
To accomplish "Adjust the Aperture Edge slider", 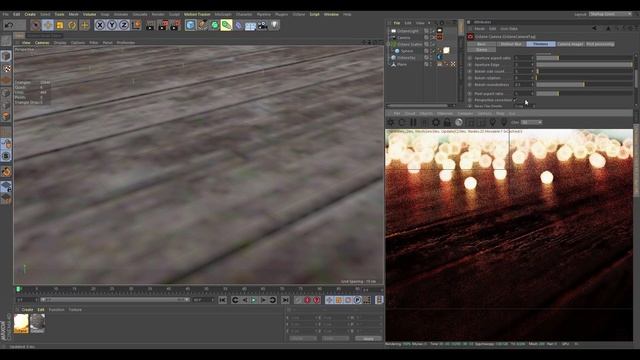I will [584, 64].
